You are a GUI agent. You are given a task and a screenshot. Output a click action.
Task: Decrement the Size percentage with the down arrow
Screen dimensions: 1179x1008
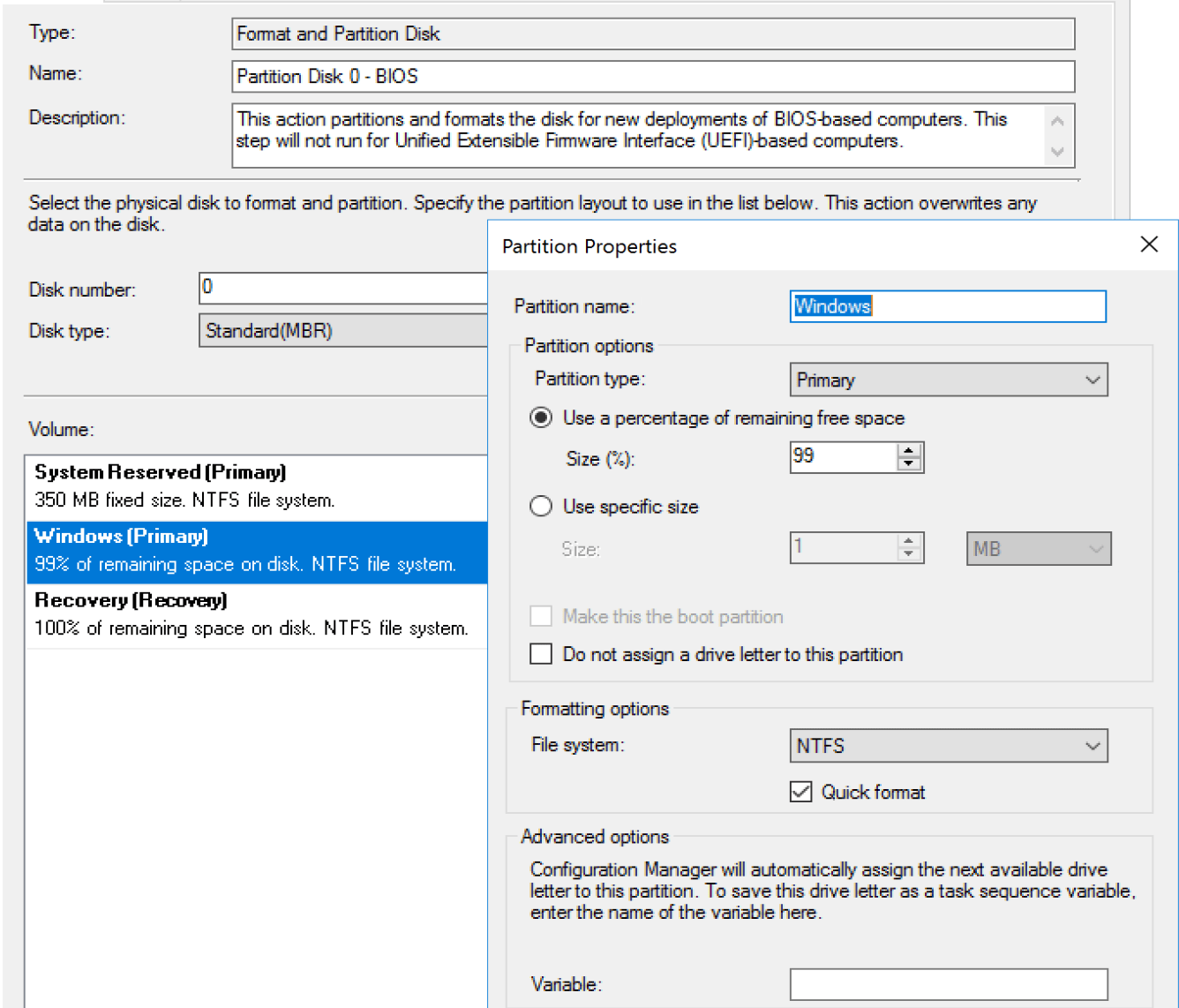(x=909, y=463)
